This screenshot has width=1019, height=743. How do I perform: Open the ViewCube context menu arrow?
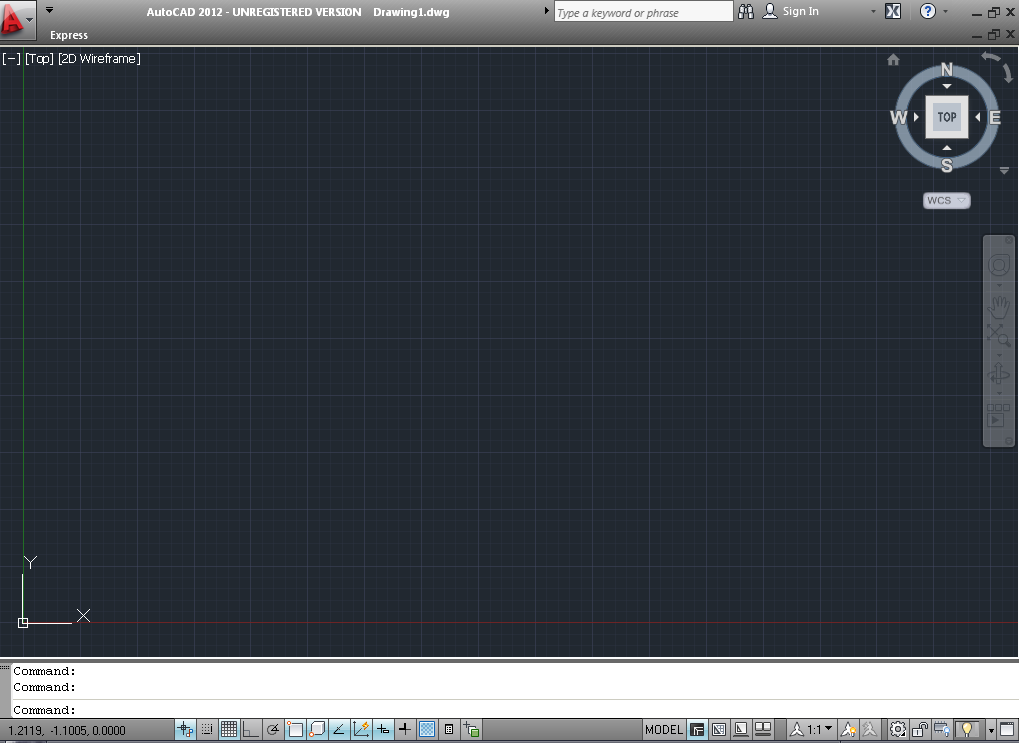(x=1004, y=170)
